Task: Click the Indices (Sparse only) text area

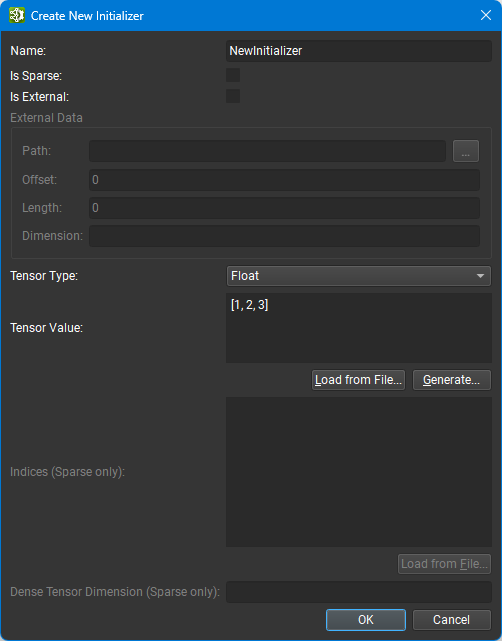Action: click(359, 472)
